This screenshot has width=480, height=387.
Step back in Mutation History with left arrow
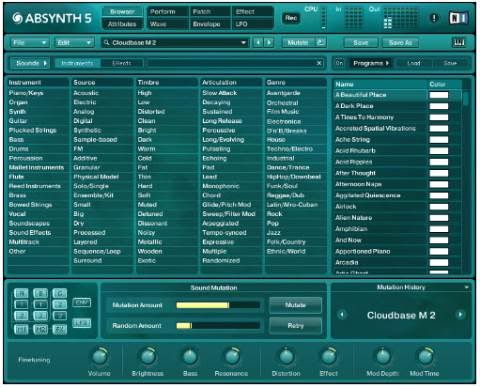[x=342, y=315]
